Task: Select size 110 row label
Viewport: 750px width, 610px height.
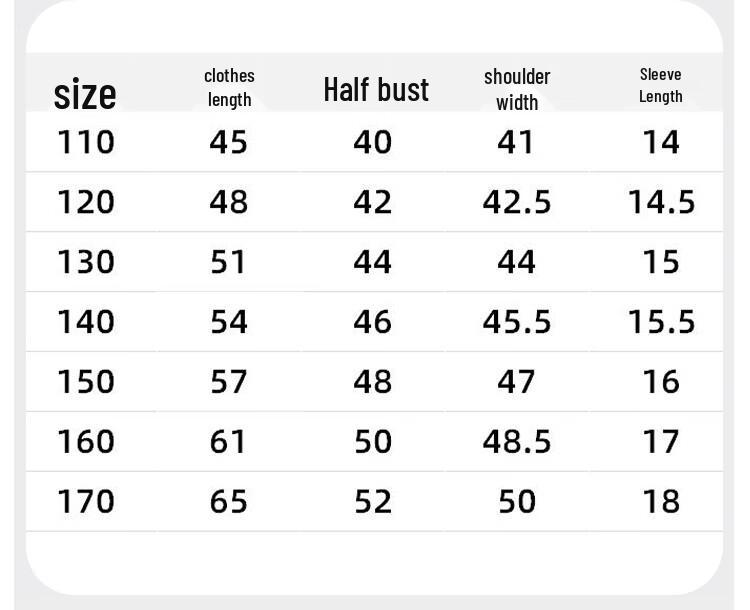Action: 86,142
